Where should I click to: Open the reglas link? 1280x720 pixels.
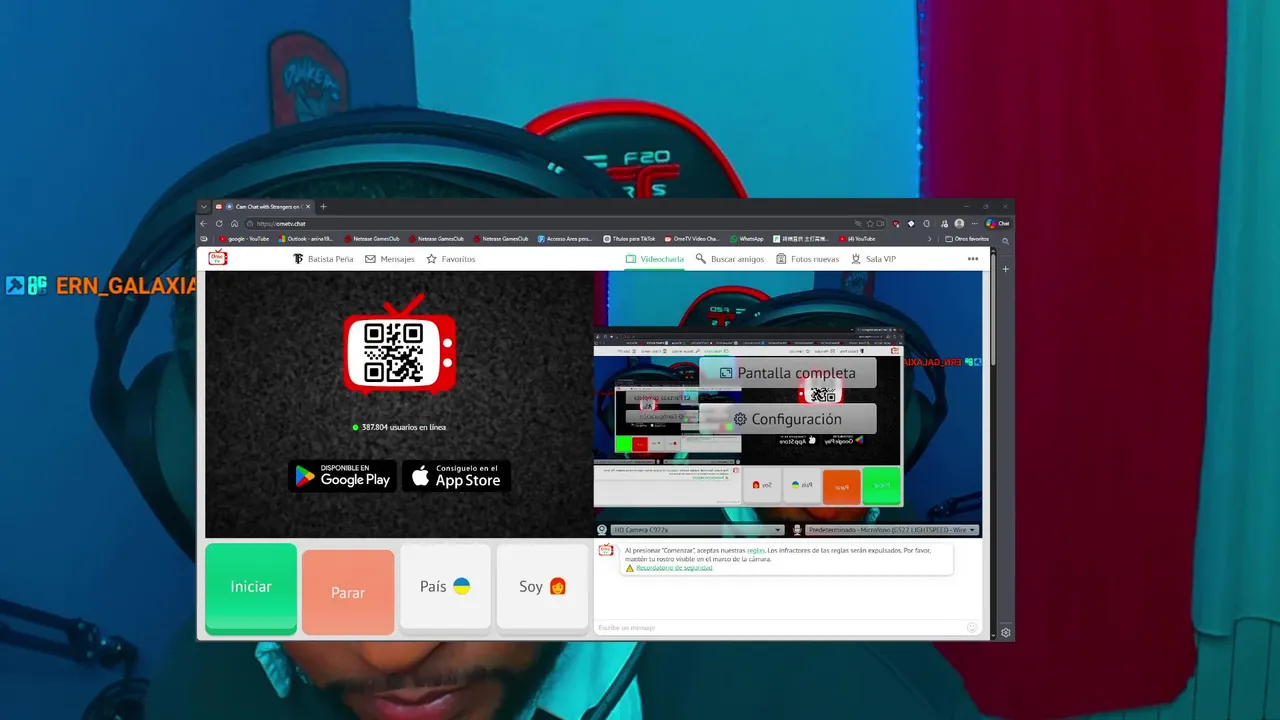(x=755, y=550)
